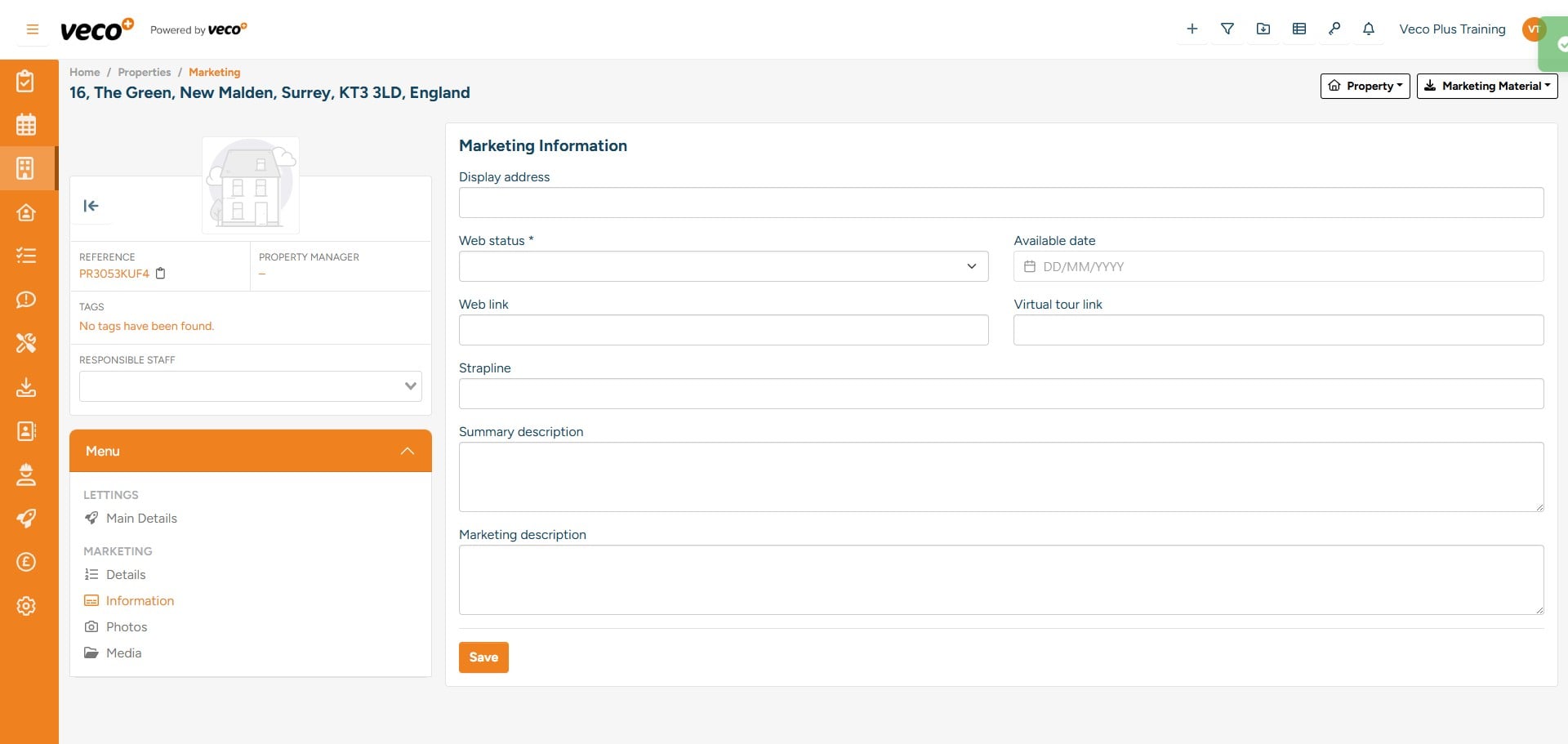This screenshot has height=744, width=1568.
Task: Click the collapse panel arrow icon
Action: pyautogui.click(x=91, y=206)
